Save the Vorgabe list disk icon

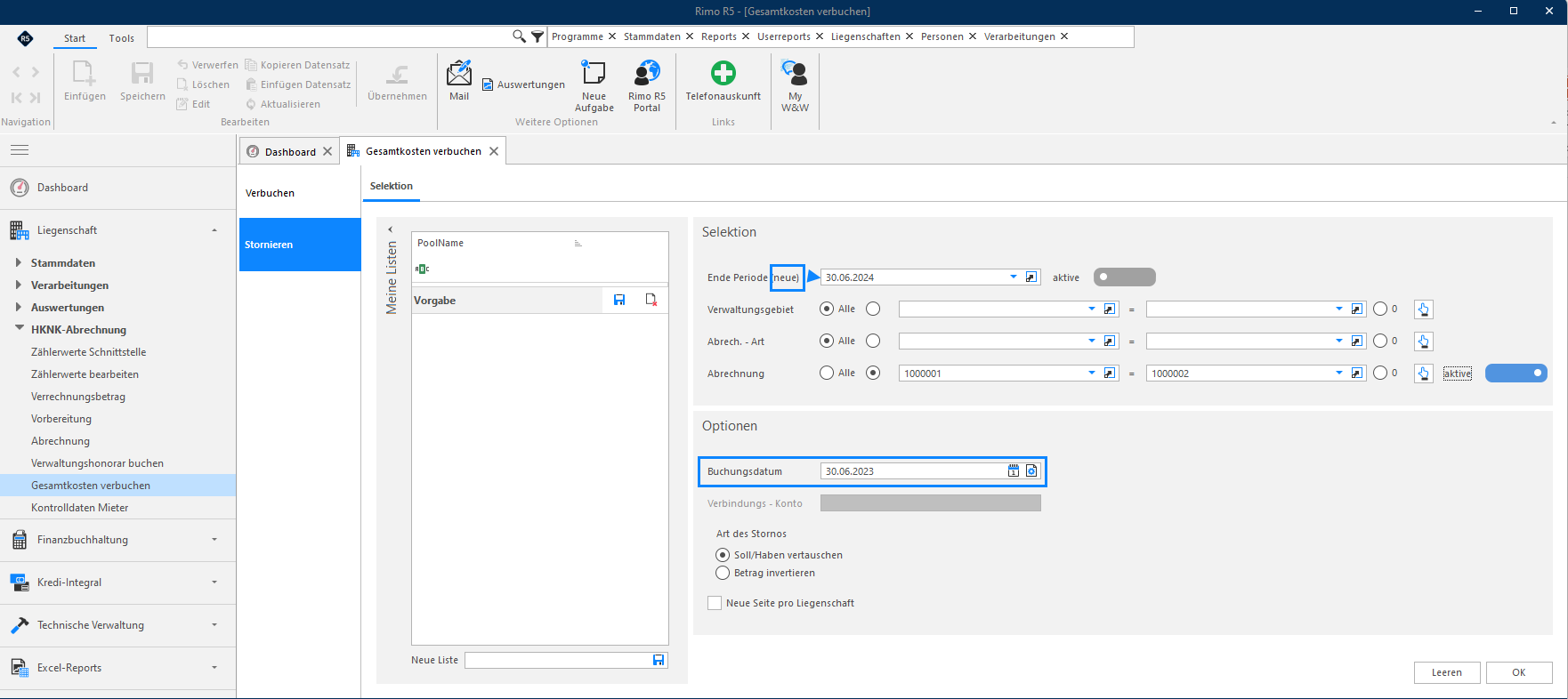coord(619,301)
